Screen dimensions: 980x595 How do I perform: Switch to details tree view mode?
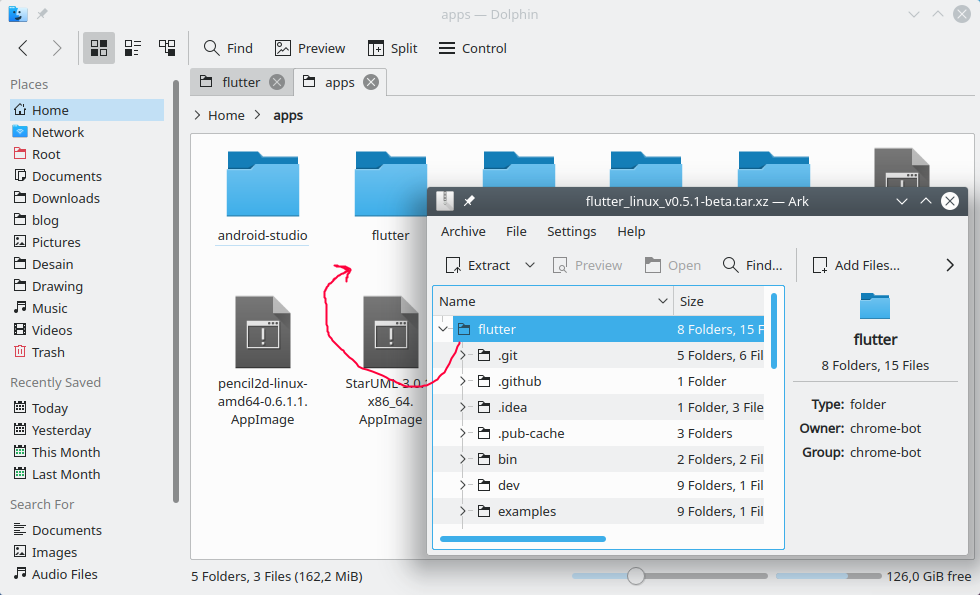coord(167,48)
